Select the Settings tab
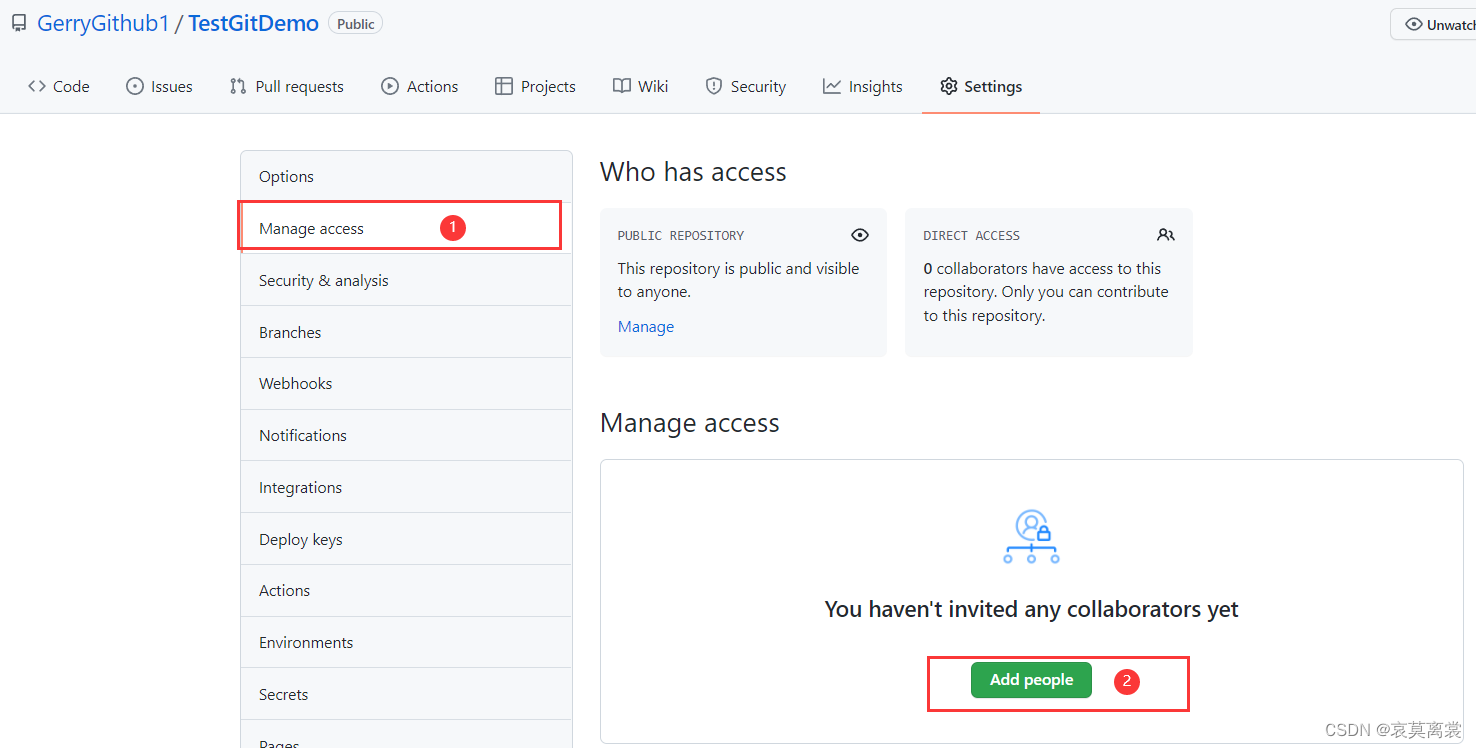Screen dimensions: 1476x748 (x=981, y=87)
